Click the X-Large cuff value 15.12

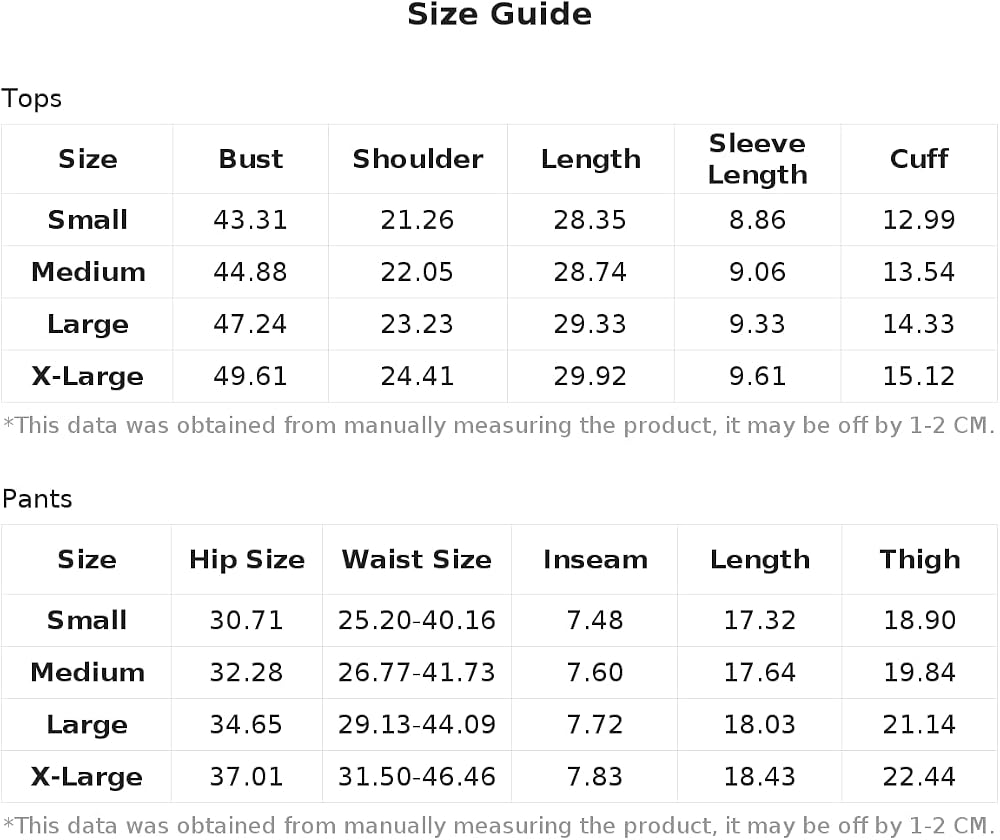pos(919,376)
